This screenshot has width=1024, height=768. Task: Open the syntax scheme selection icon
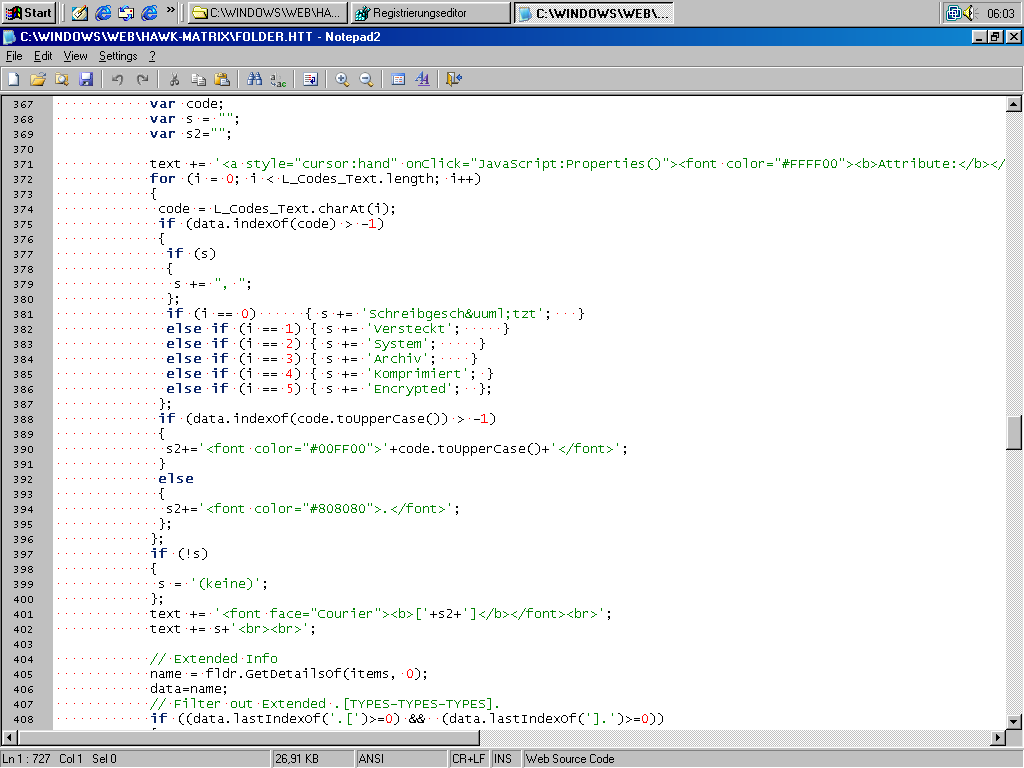(398, 80)
